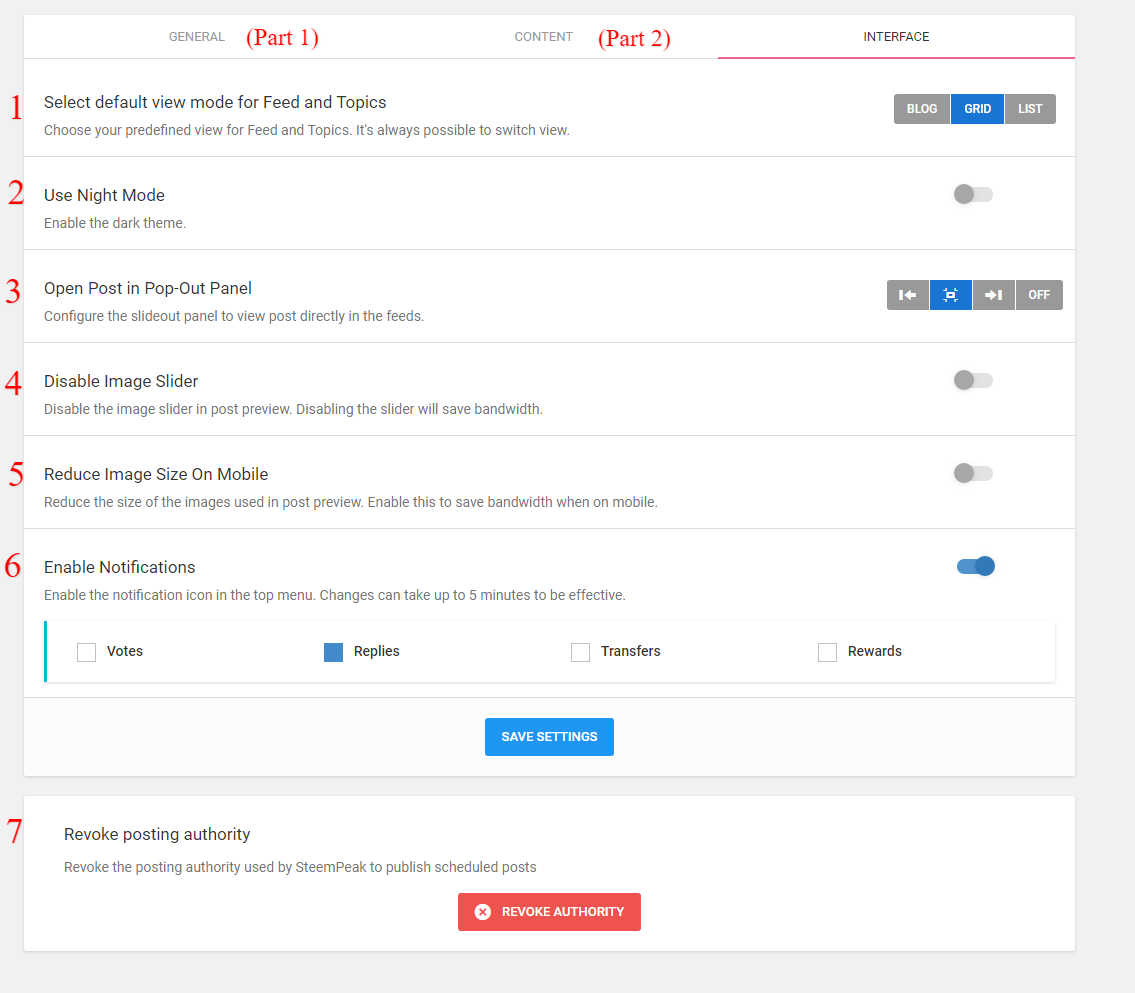Viewport: 1135px width, 993px height.
Task: Choose BLOG as default view mode
Action: [921, 109]
